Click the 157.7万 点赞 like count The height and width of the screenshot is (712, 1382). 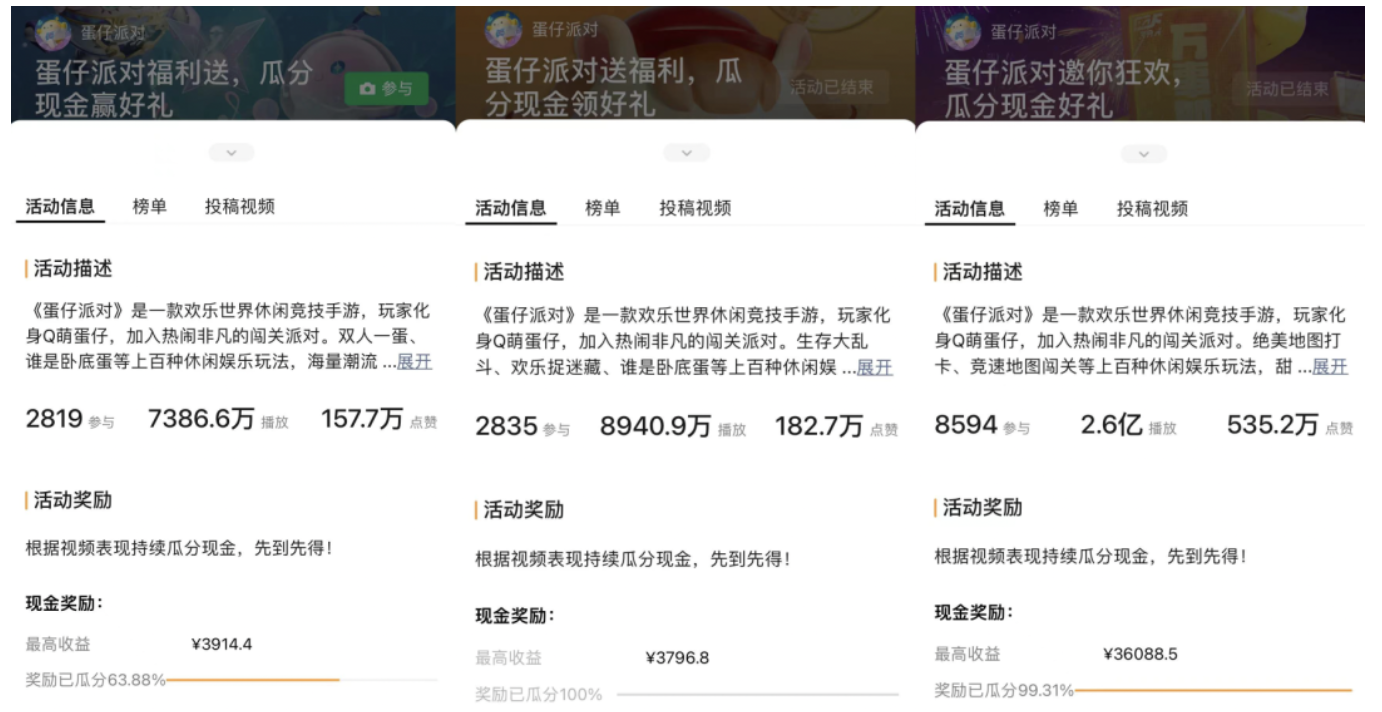[x=379, y=420]
